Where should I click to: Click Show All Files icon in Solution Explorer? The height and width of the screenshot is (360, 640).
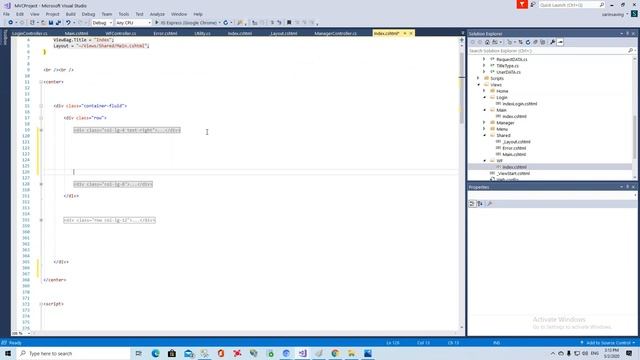pos(542,42)
